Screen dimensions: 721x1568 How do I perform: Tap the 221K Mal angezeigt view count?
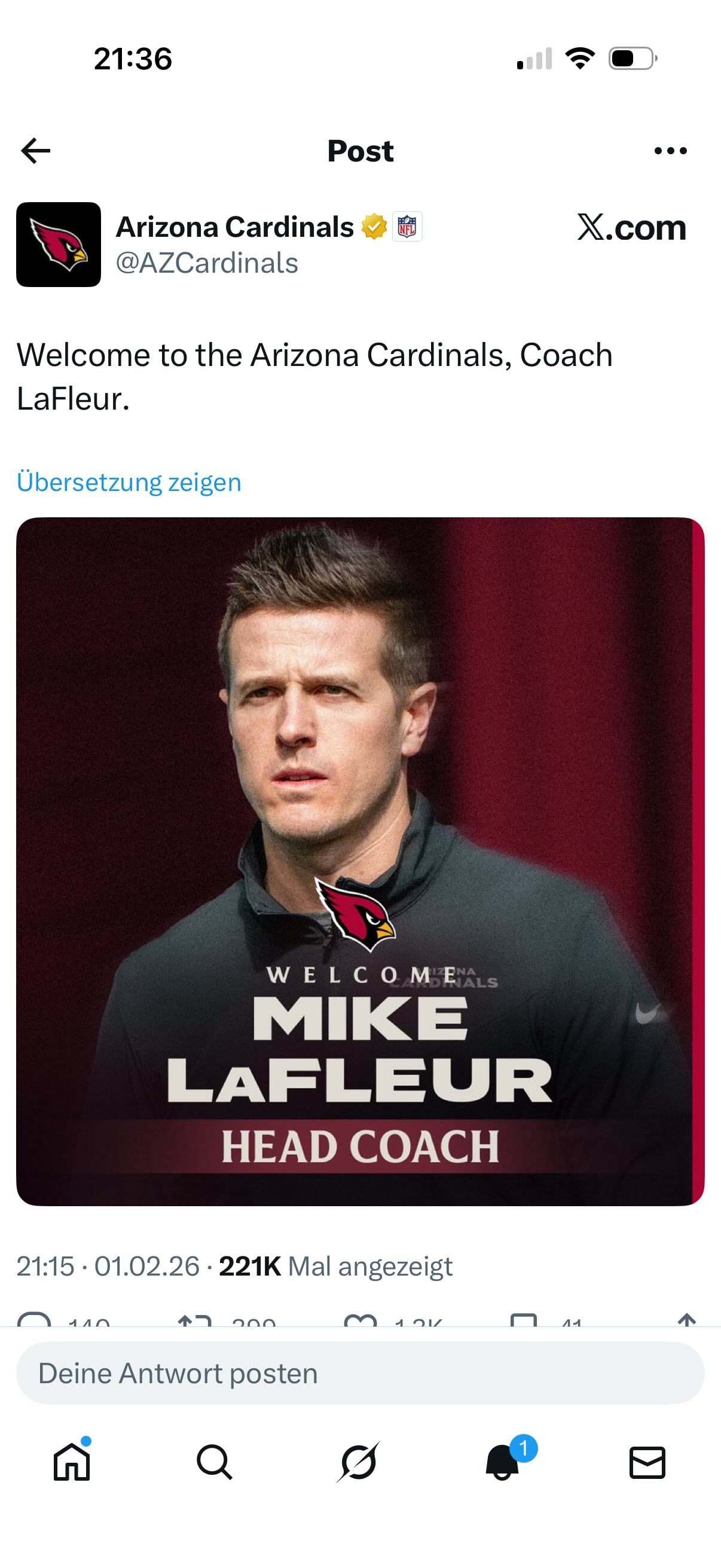[x=335, y=1267]
